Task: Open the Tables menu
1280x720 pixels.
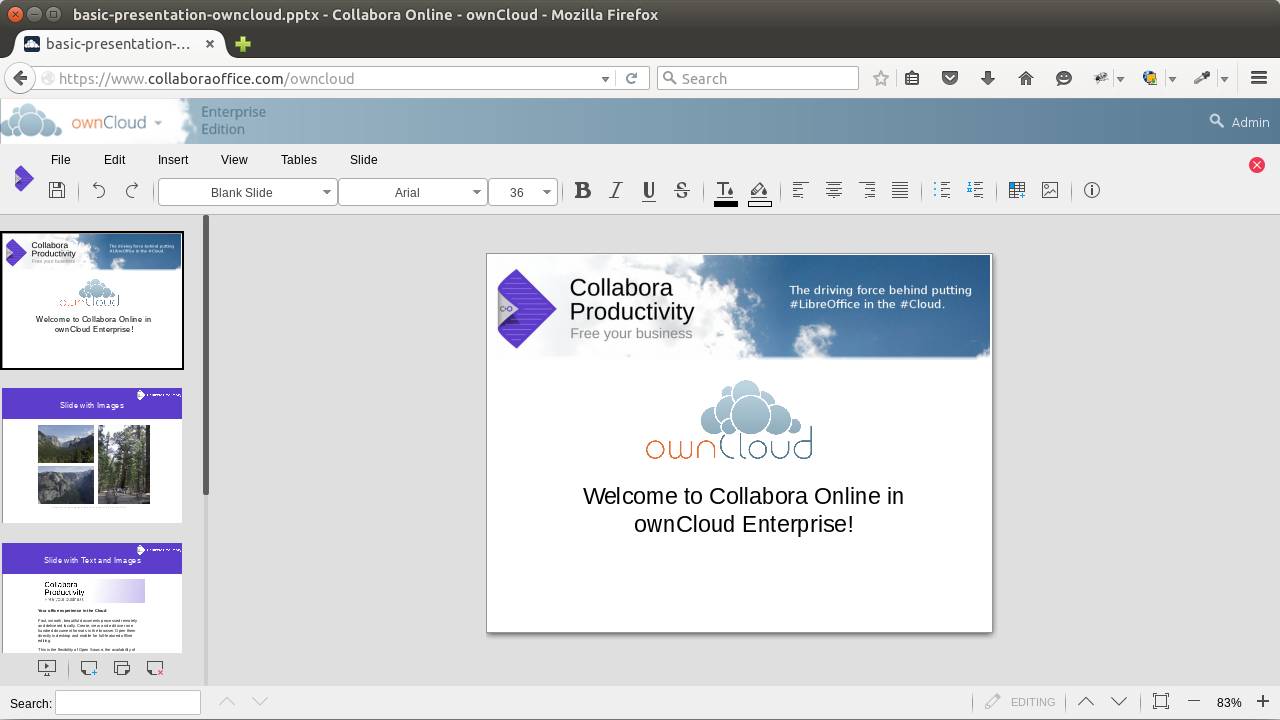Action: coord(298,160)
